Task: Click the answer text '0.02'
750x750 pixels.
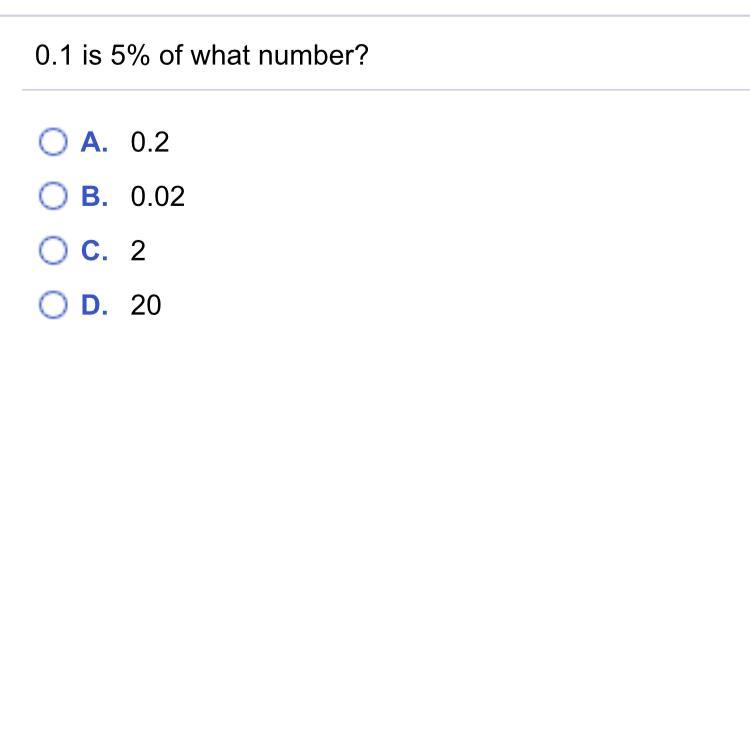Action: tap(158, 197)
